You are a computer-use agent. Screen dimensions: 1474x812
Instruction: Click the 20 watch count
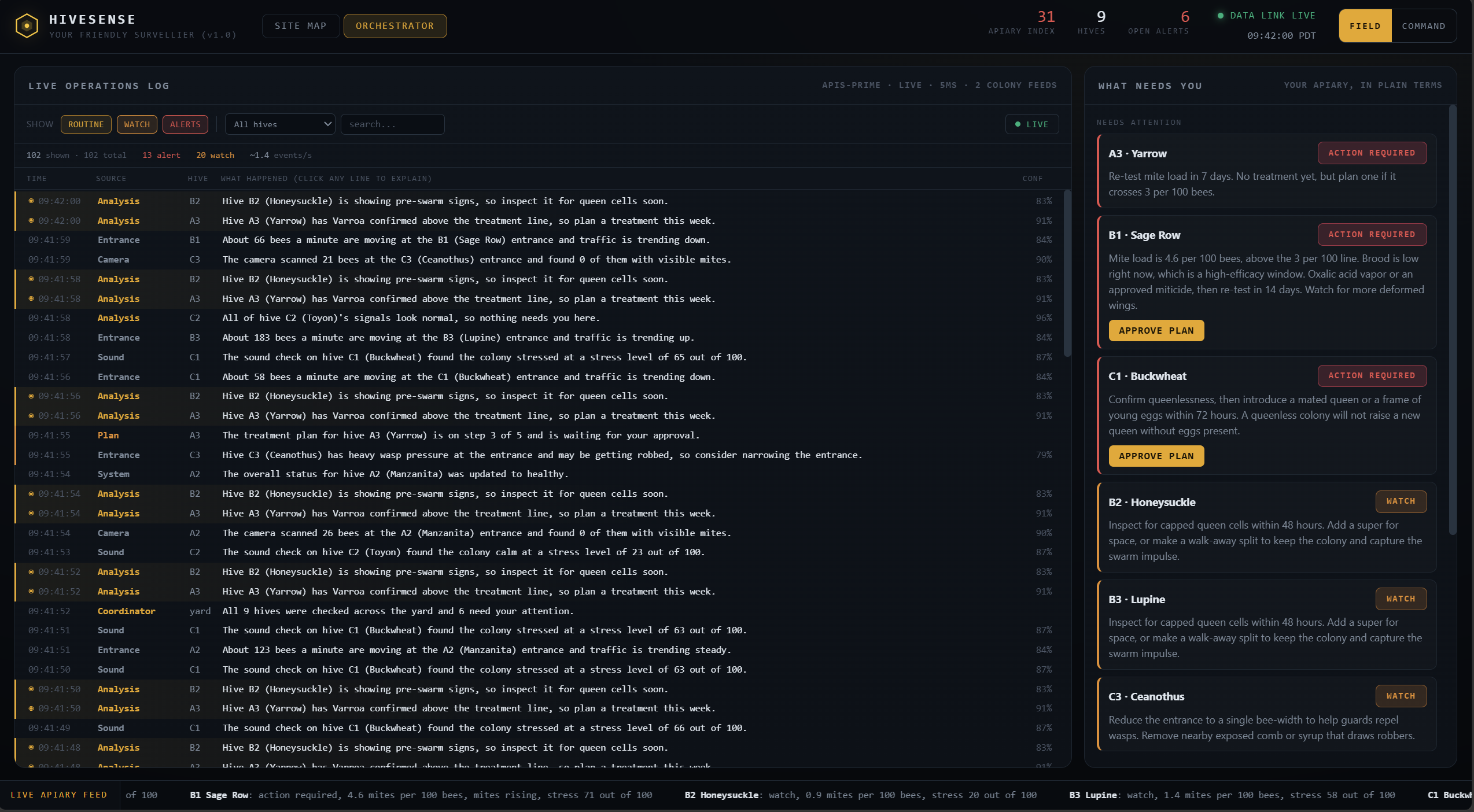[215, 156]
